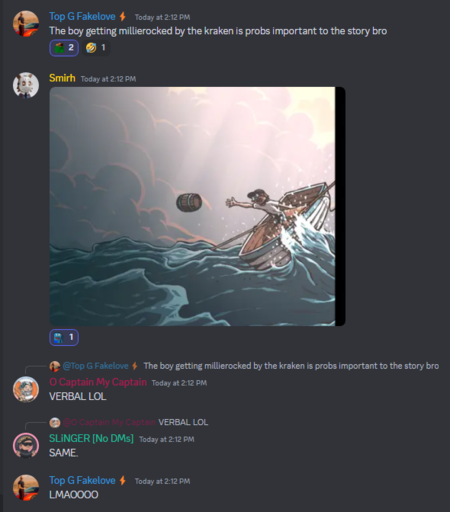Click @Top G Fakelove mention in reply

96,366
